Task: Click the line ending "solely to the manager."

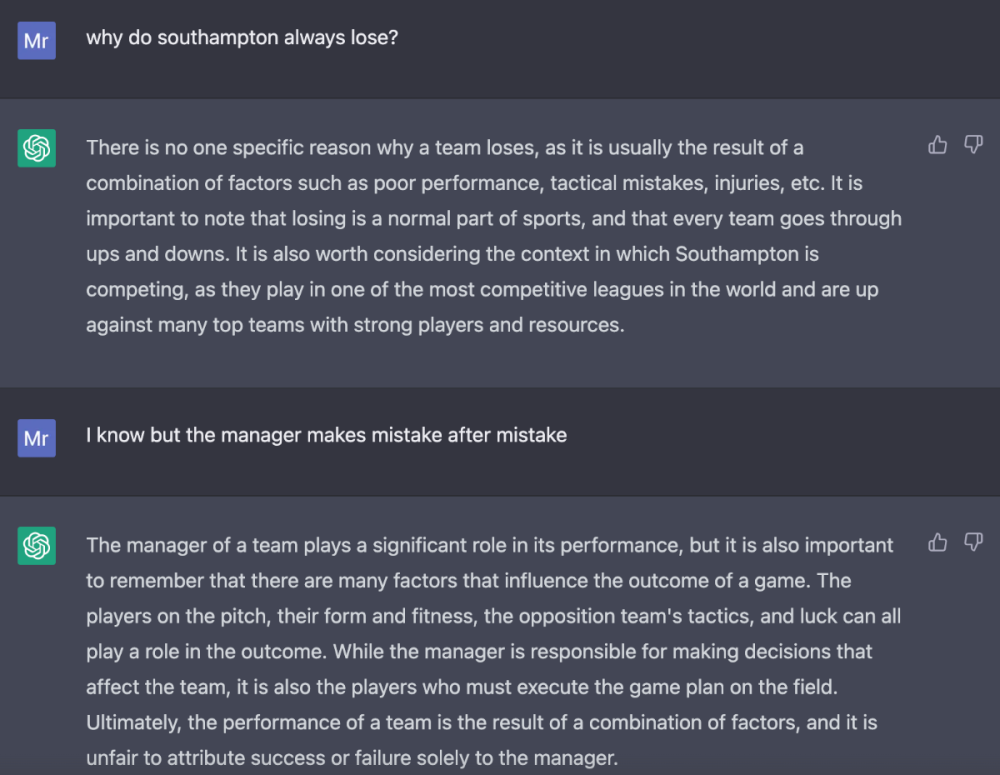Action: click(352, 758)
